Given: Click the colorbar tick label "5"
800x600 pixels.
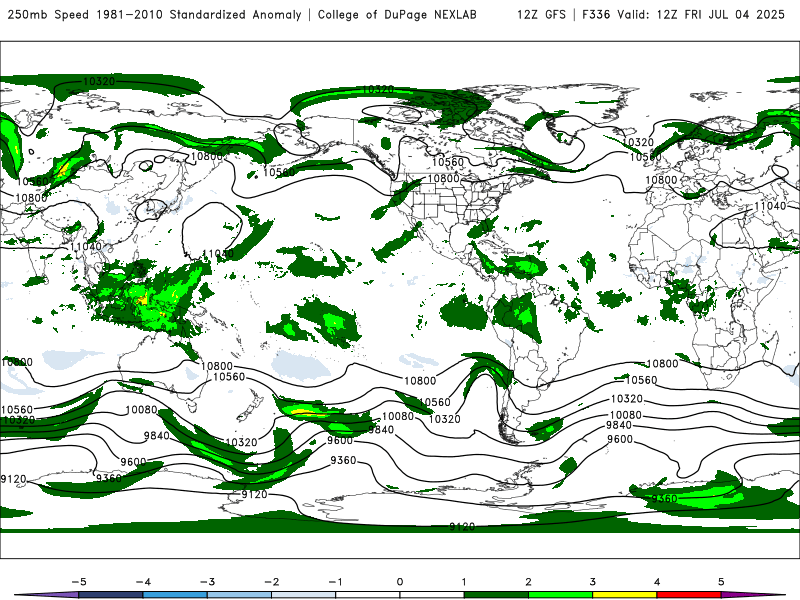Looking at the screenshot, I should (721, 582).
